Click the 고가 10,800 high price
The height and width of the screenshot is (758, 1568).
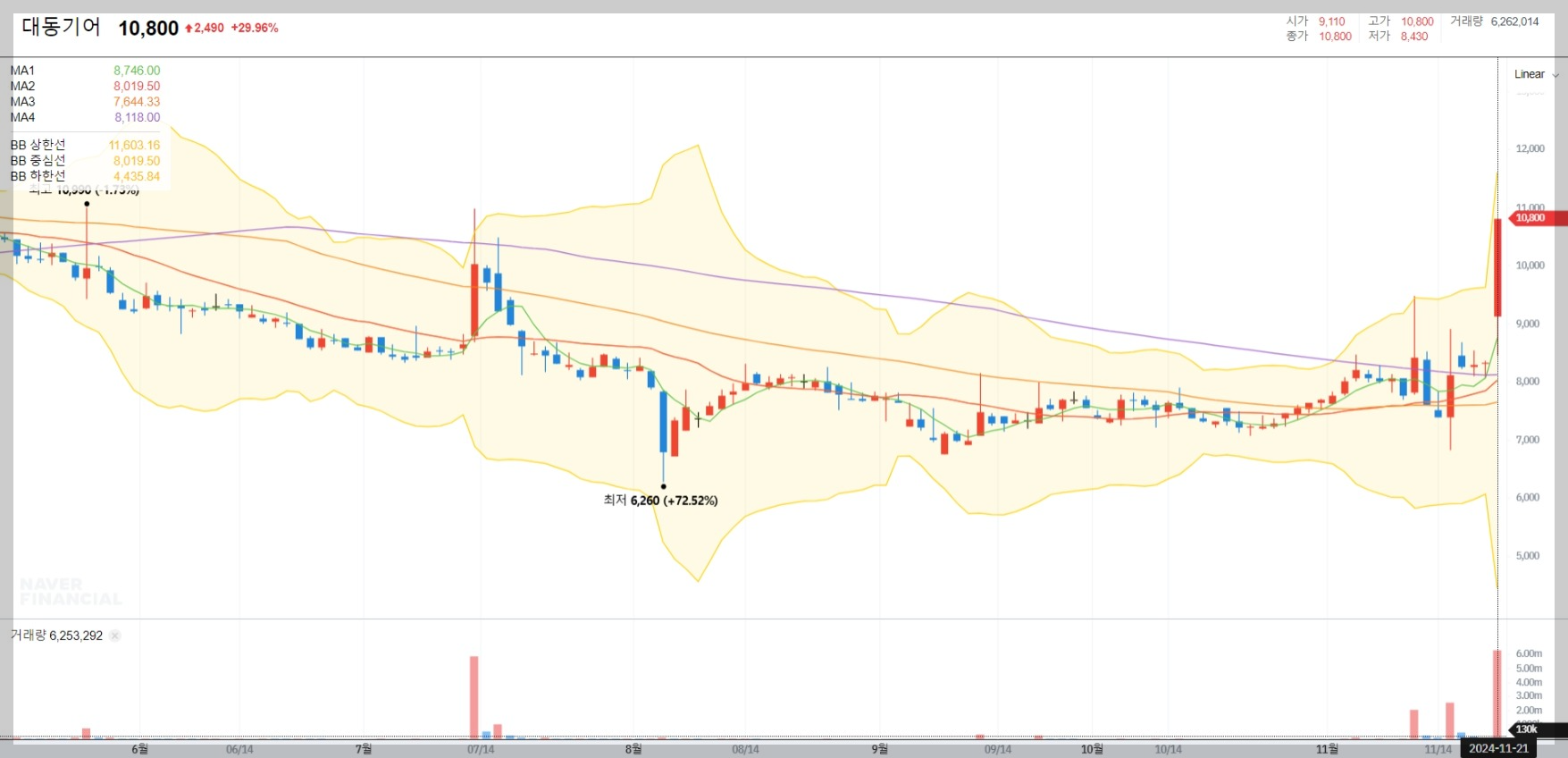[x=1400, y=21]
